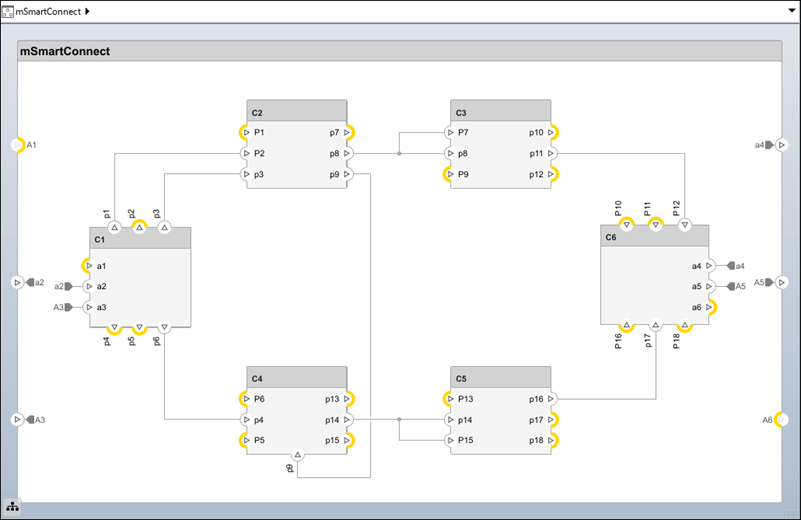
Task: Select the a6 port on component C6
Action: (x=710, y=307)
